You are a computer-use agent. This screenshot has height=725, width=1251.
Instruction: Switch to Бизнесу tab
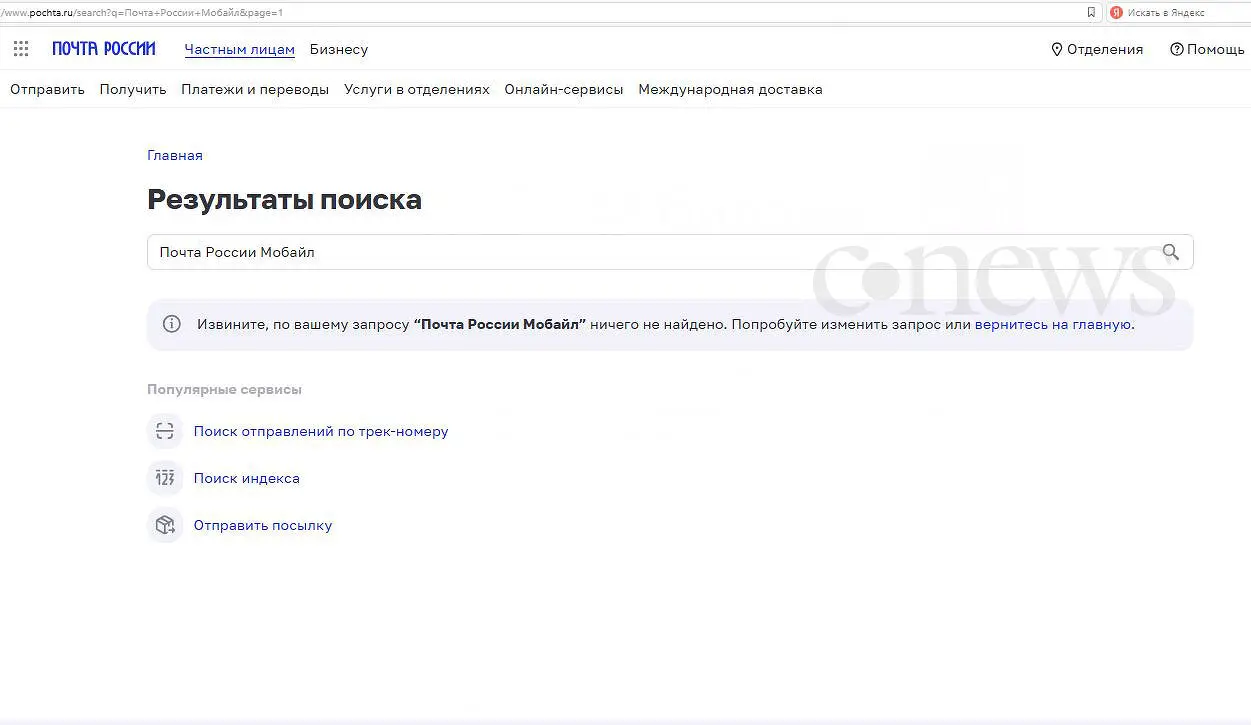pyautogui.click(x=339, y=49)
